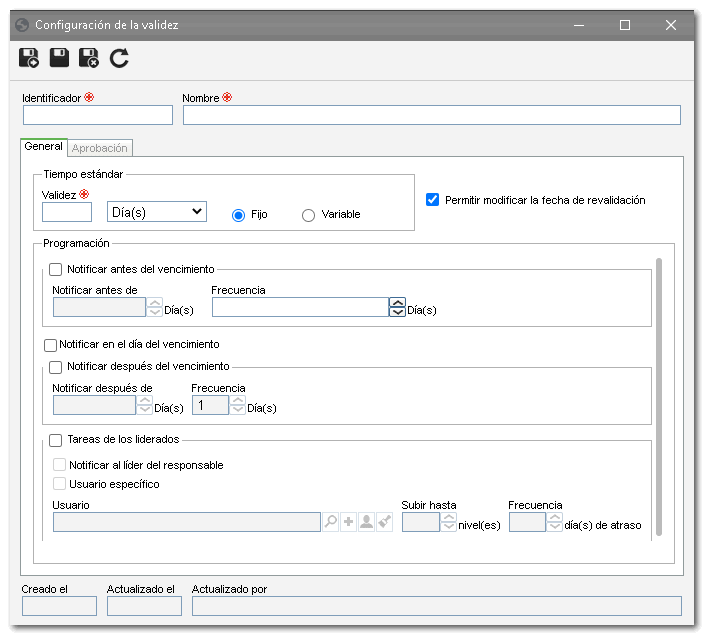
Task: Open the Día(s) validity unit dropdown
Action: (157, 212)
